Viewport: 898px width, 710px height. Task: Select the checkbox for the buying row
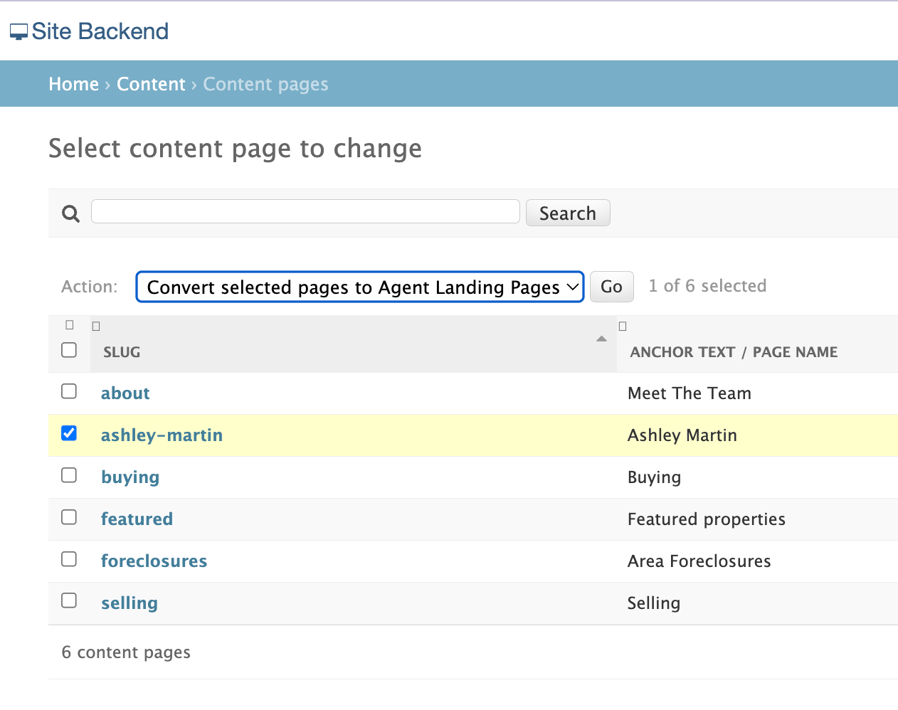69,475
